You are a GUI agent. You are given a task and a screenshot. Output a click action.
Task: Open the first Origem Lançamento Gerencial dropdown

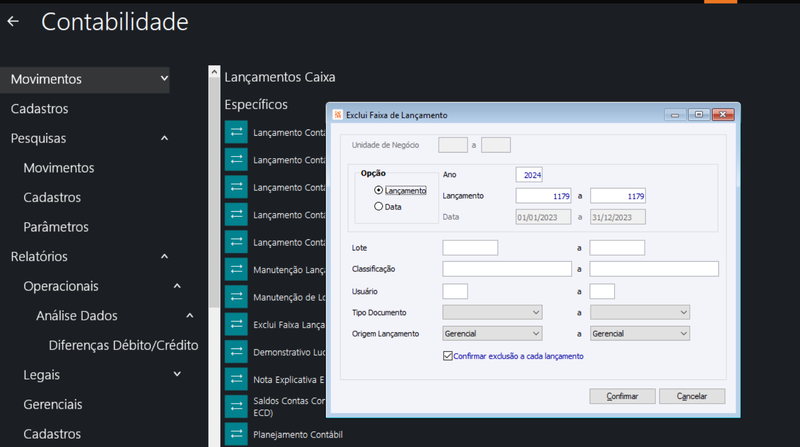pyautogui.click(x=492, y=334)
